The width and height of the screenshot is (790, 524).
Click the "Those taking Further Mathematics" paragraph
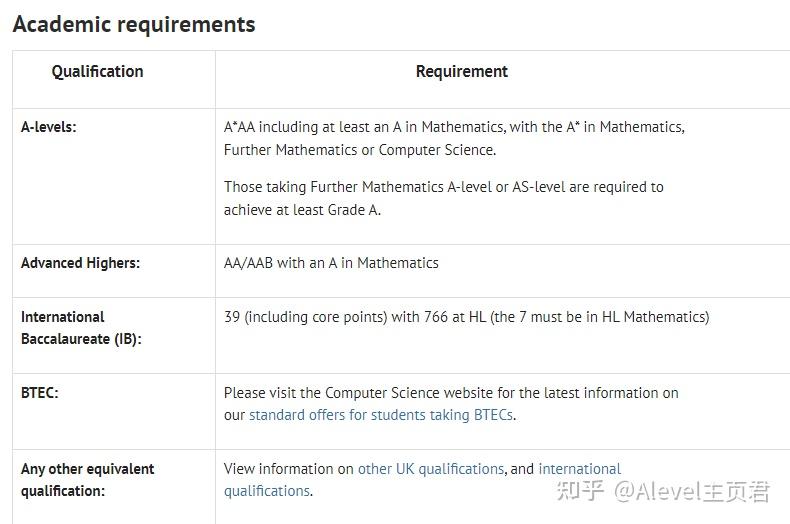(x=443, y=198)
